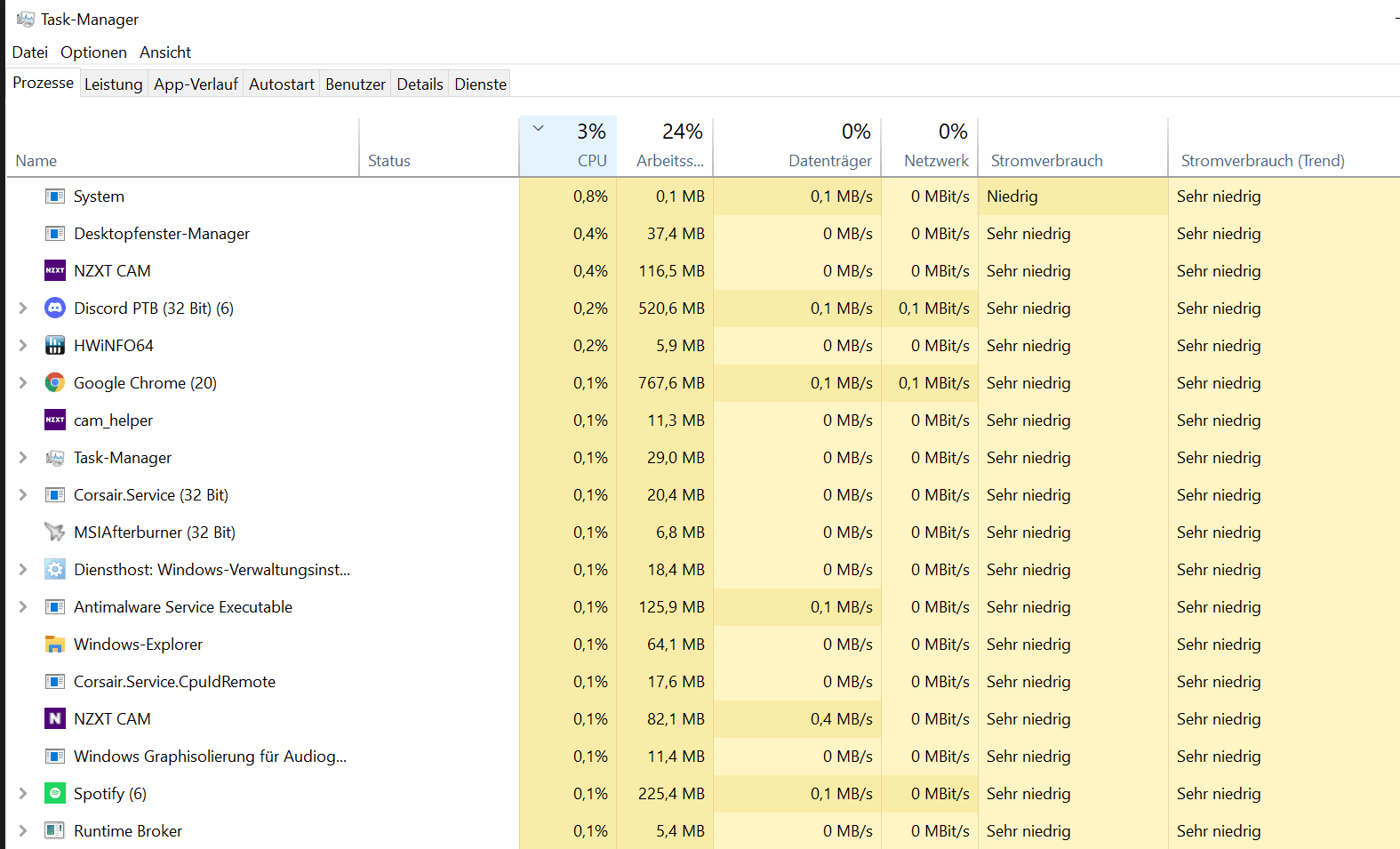Click the Spotify icon
Image resolution: width=1400 pixels, height=849 pixels.
[x=55, y=794]
